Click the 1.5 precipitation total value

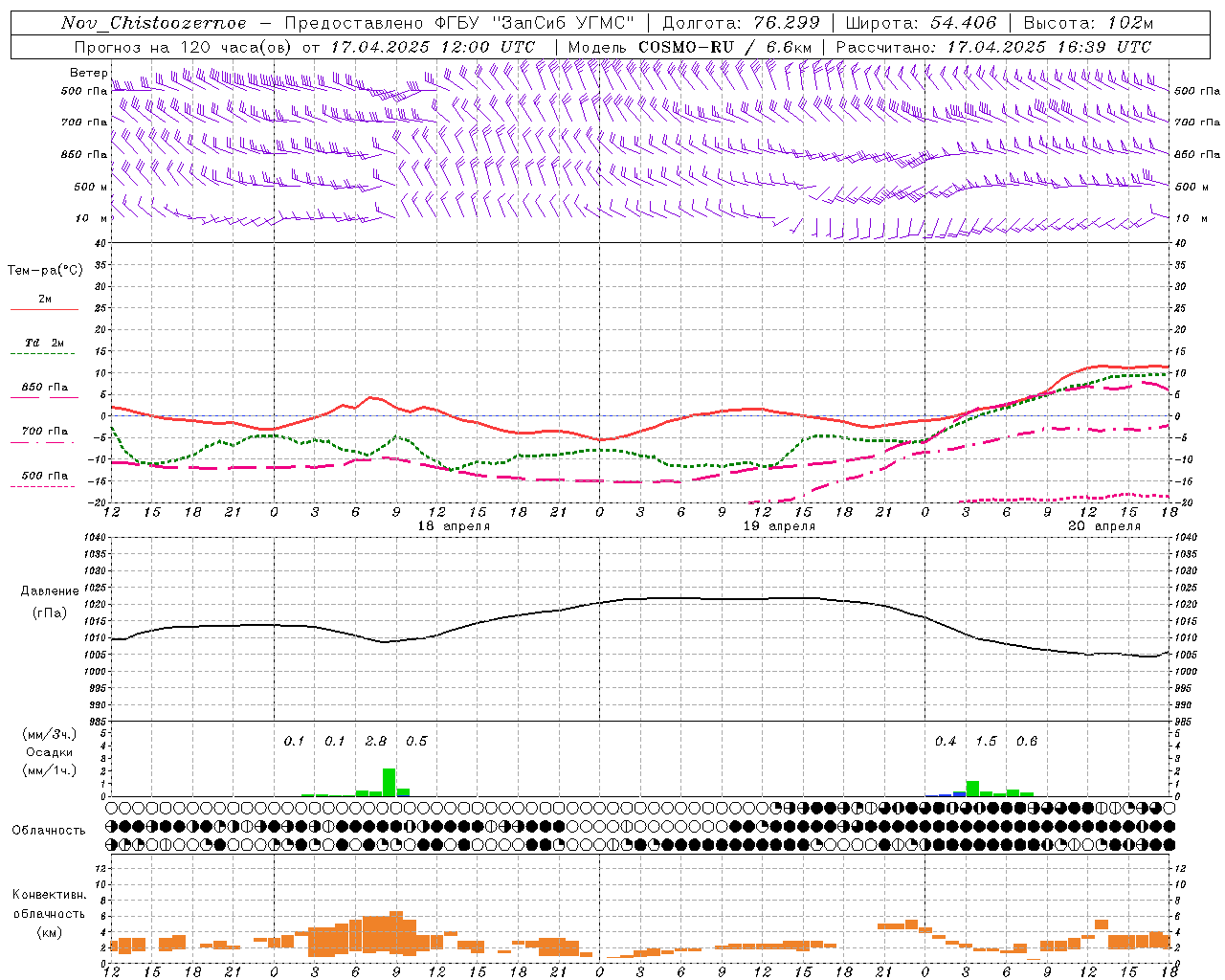click(986, 741)
